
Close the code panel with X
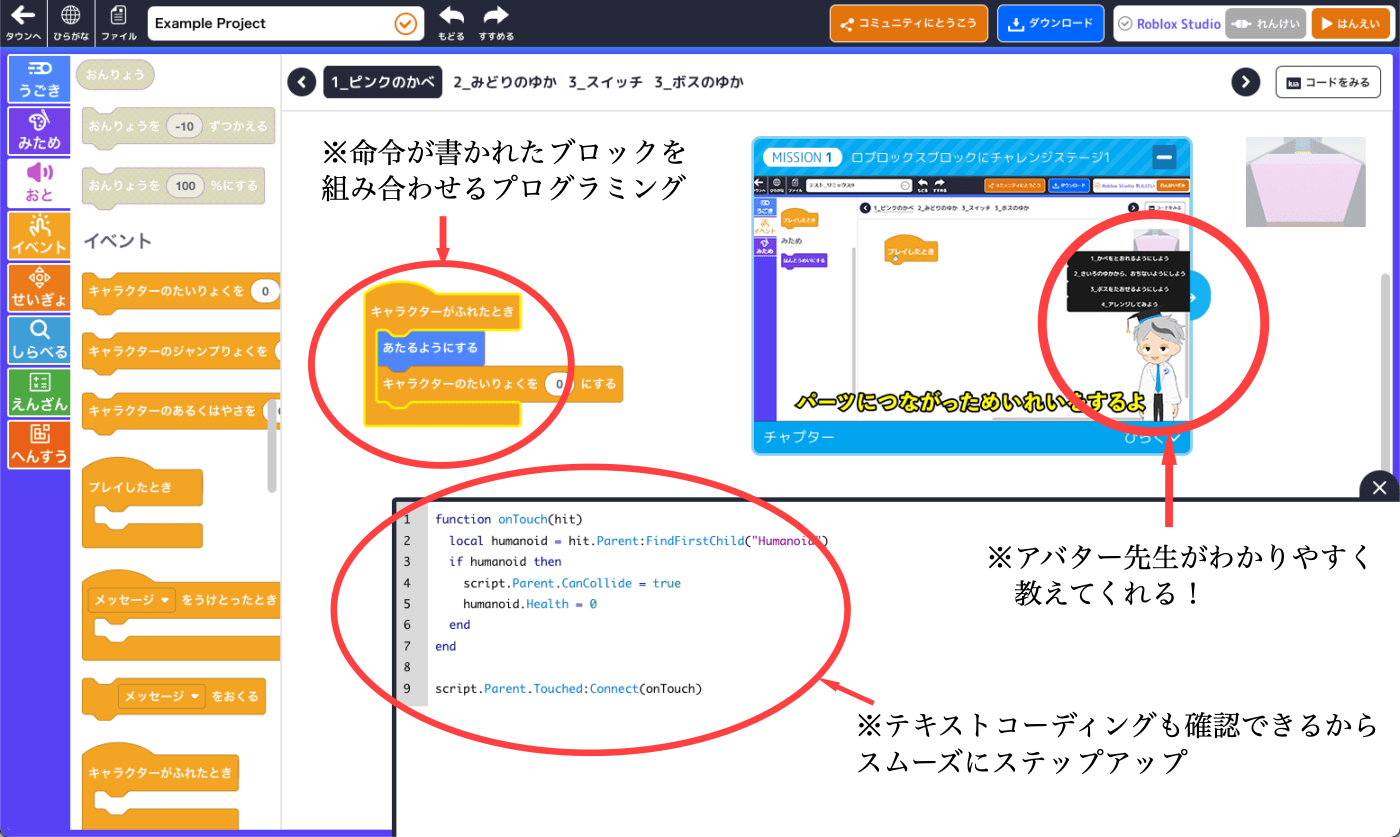[x=1380, y=487]
